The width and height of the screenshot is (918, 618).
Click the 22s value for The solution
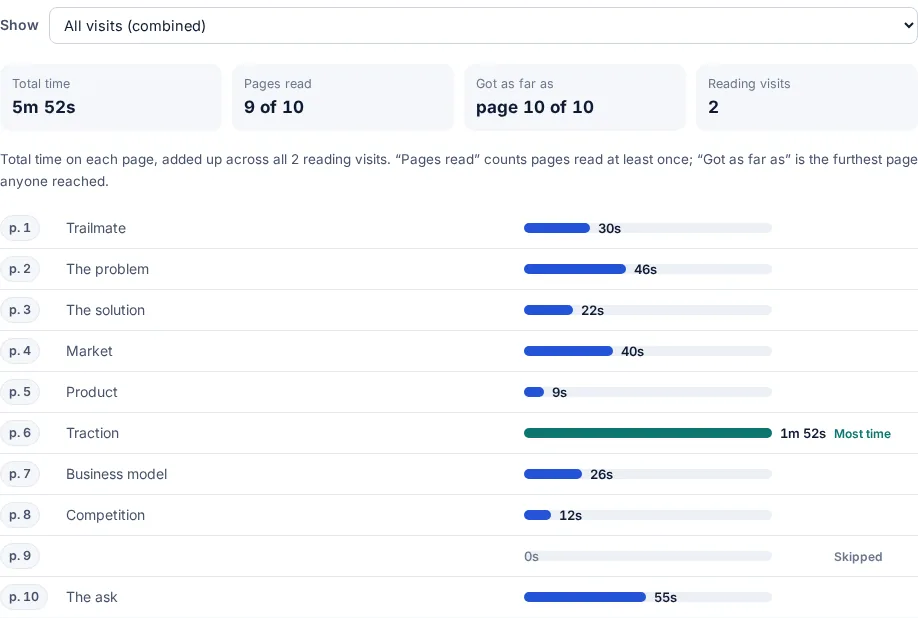click(592, 311)
